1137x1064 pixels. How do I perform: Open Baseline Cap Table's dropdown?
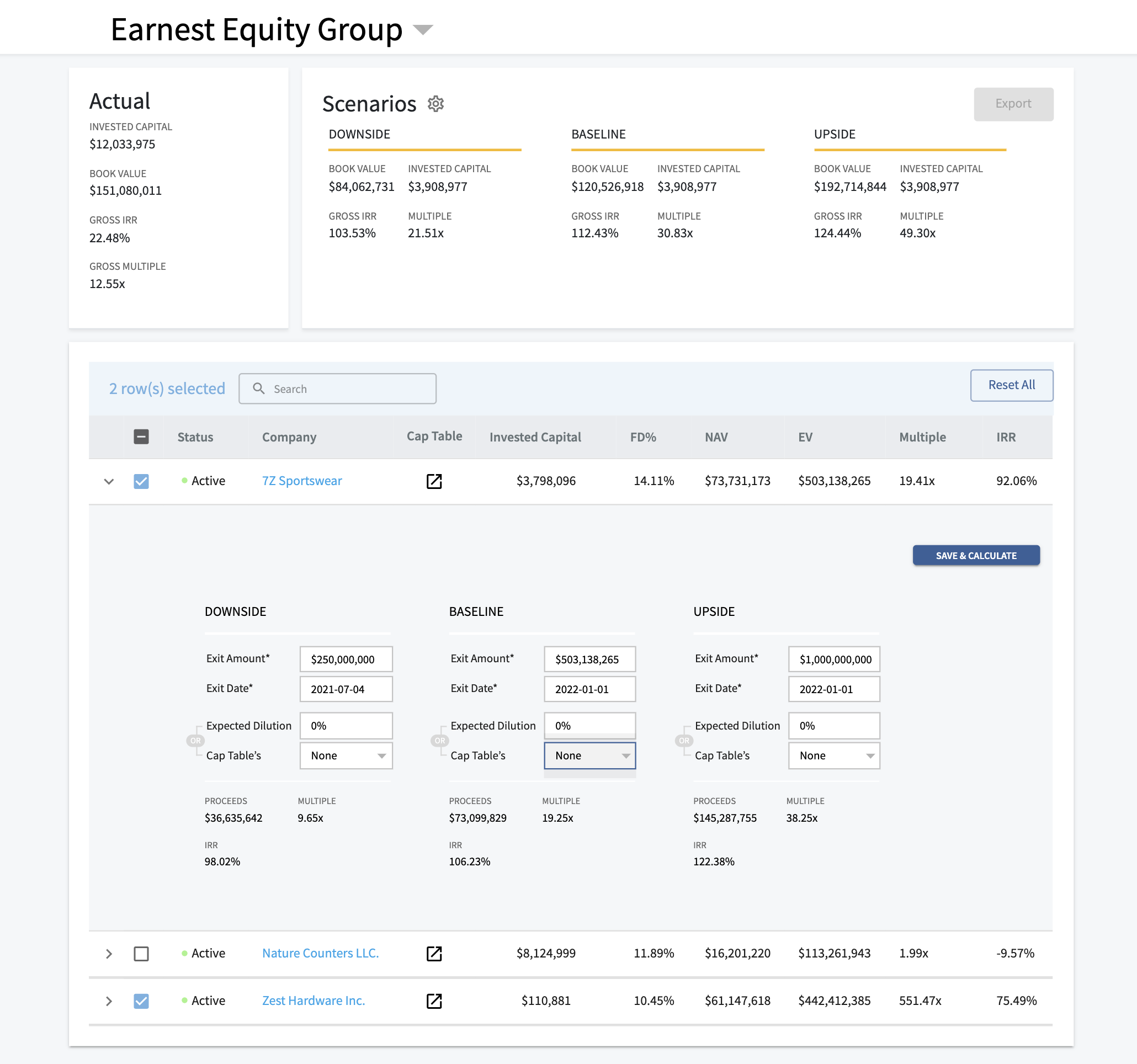coord(589,756)
